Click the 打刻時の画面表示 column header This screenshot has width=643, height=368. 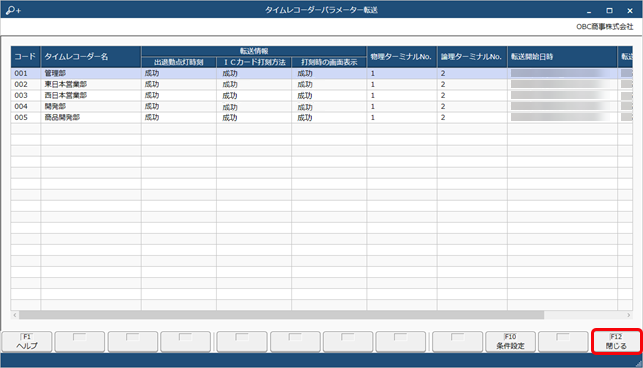[x=329, y=62]
